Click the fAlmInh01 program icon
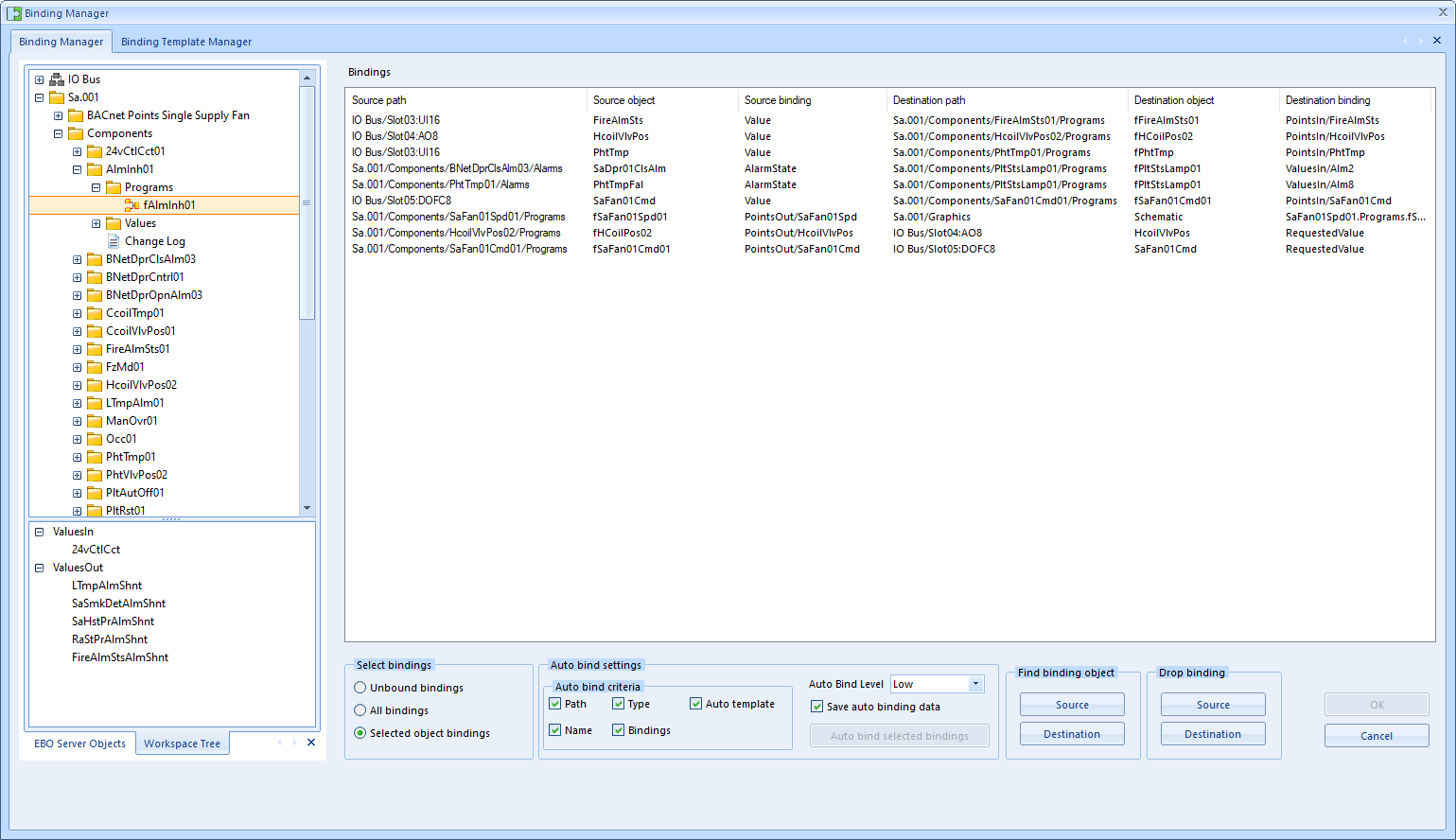 132,205
